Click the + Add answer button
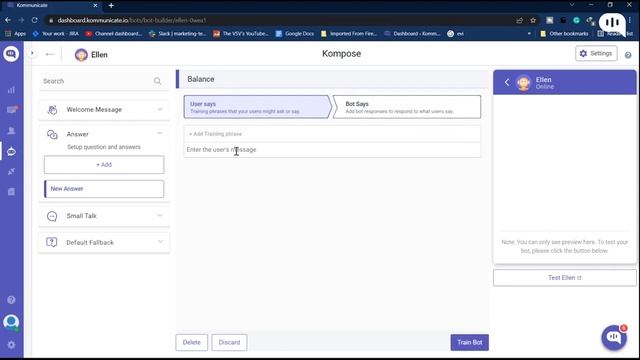 (x=104, y=164)
